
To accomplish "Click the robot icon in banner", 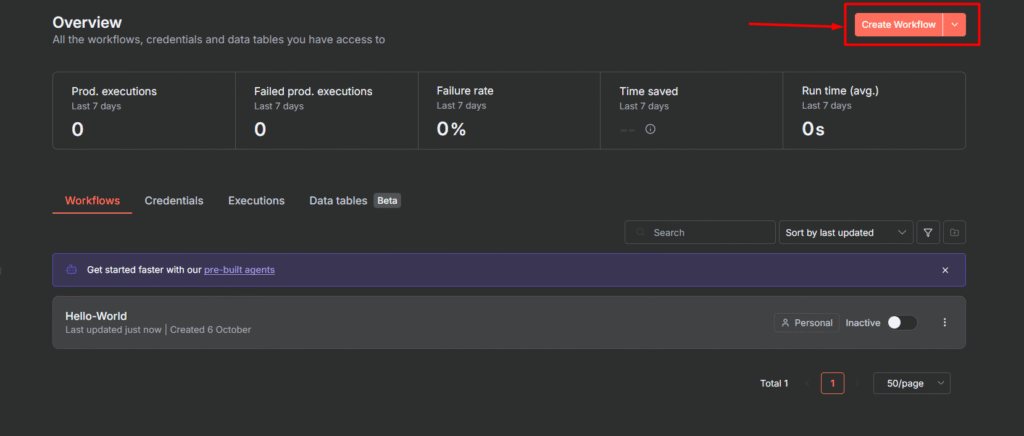I will pyautogui.click(x=71, y=270).
